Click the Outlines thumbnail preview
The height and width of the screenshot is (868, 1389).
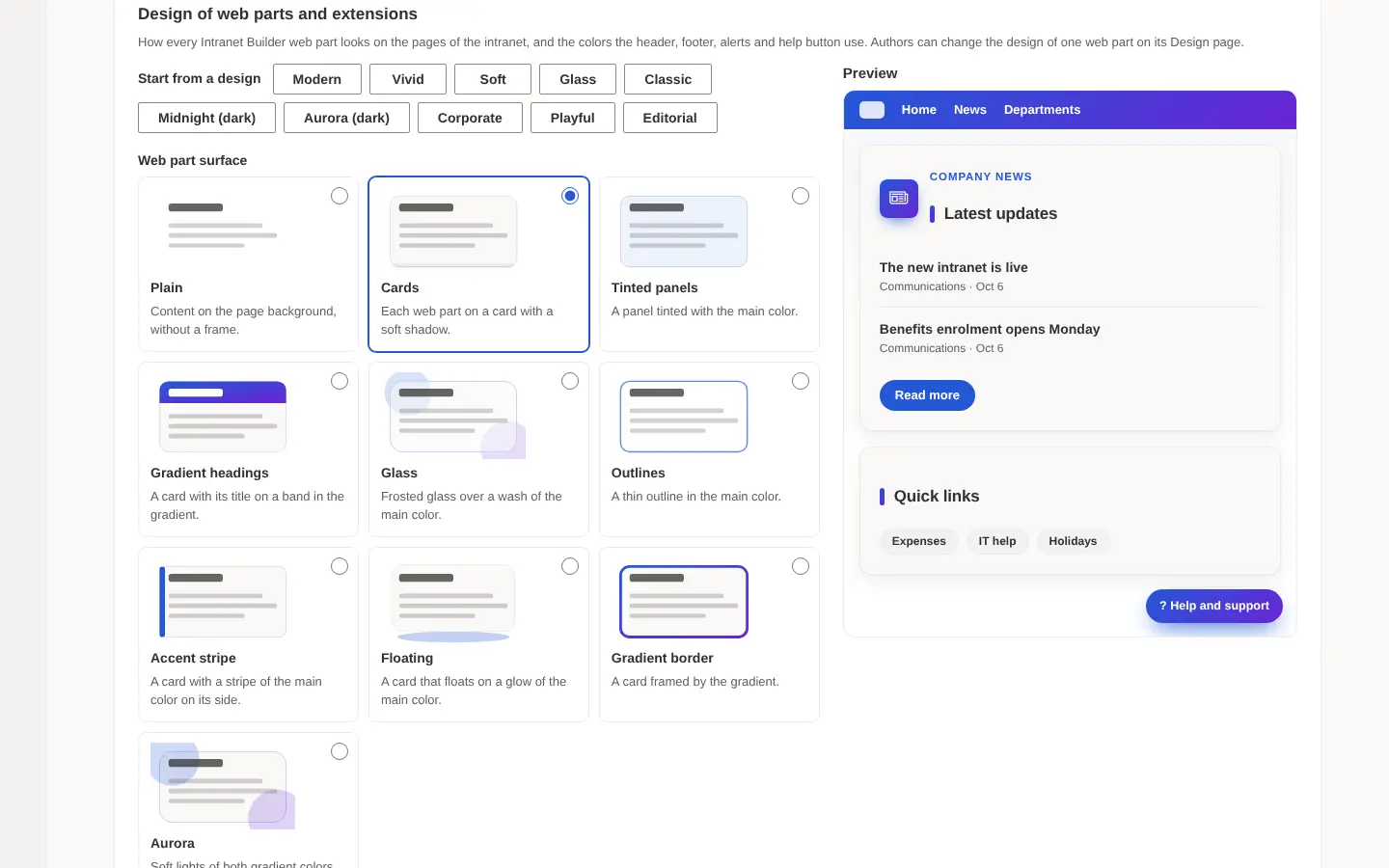(x=684, y=417)
